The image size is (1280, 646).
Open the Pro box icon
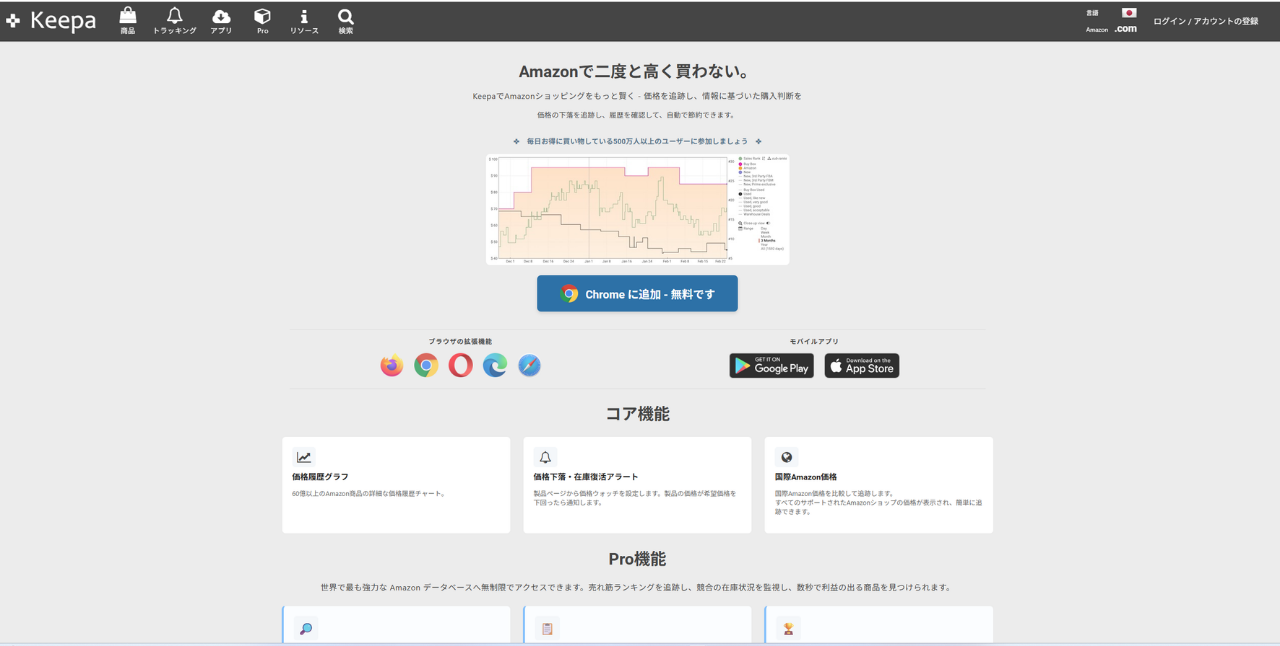262,20
